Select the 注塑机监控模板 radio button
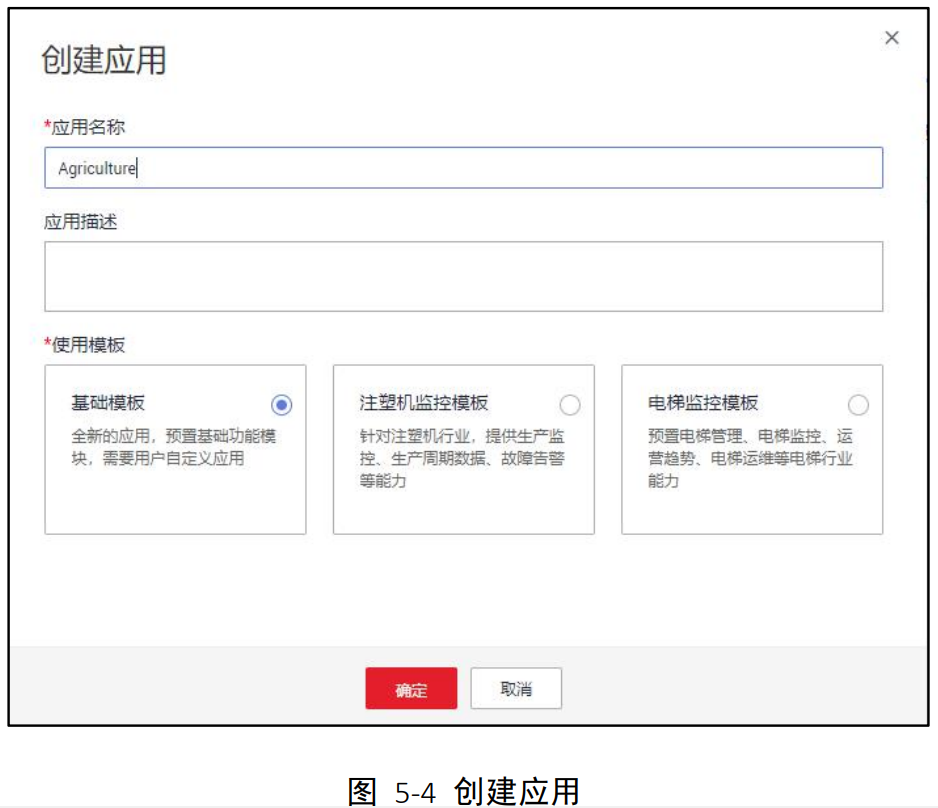This screenshot has width=938, height=808. [570, 405]
